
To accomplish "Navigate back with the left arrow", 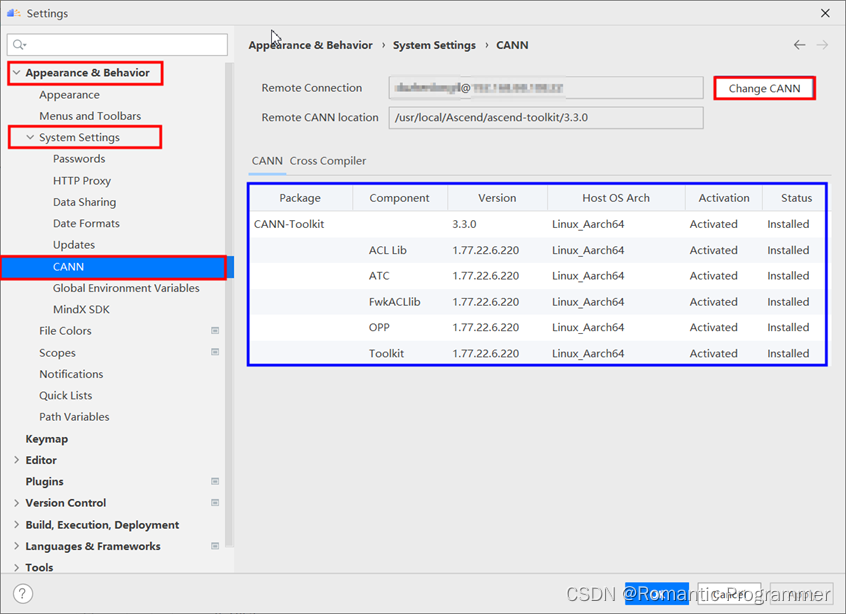I will pyautogui.click(x=799, y=45).
